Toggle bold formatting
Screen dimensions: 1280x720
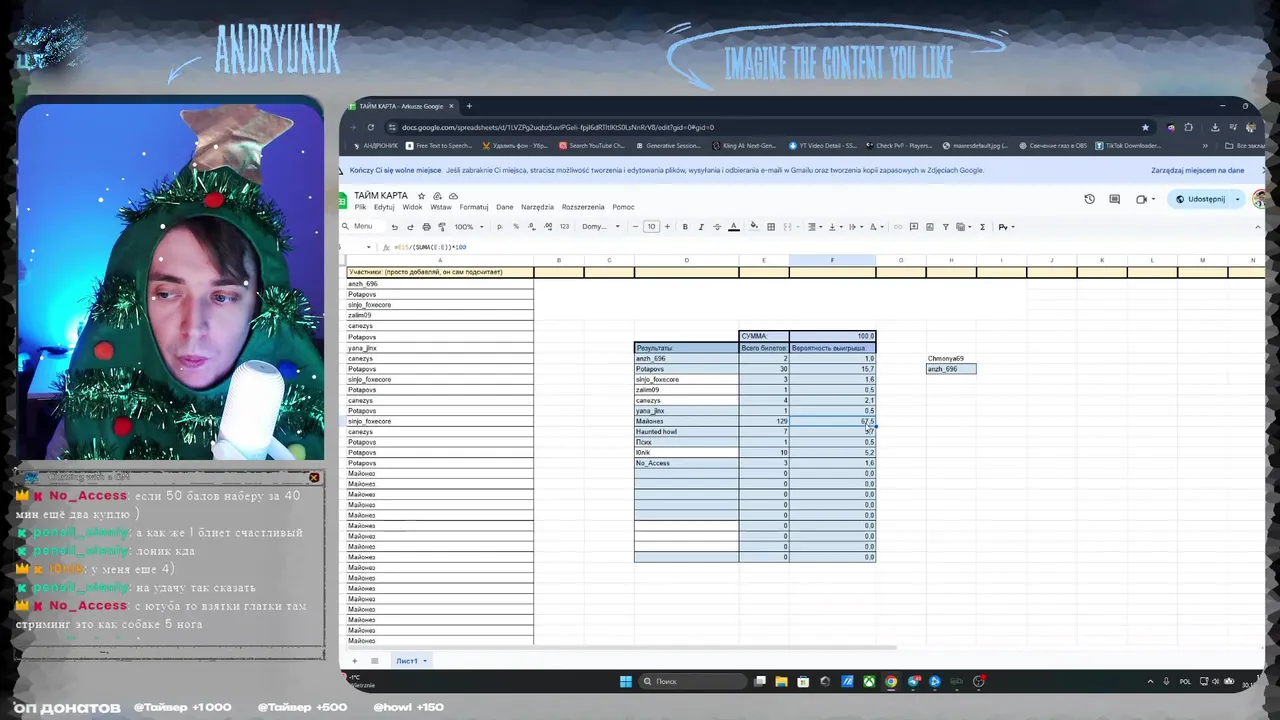coord(685,227)
